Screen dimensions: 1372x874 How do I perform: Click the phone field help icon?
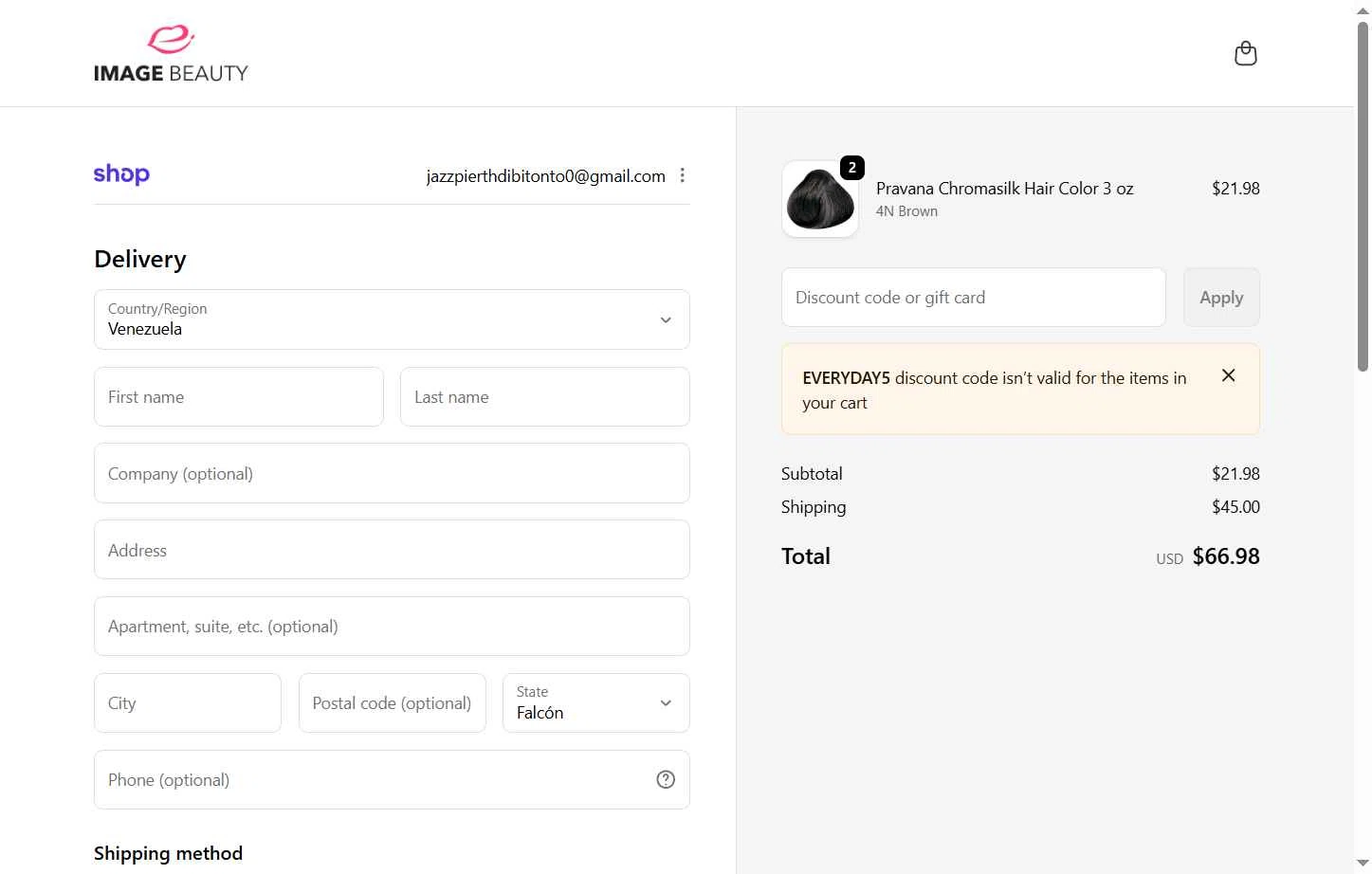tap(666, 779)
